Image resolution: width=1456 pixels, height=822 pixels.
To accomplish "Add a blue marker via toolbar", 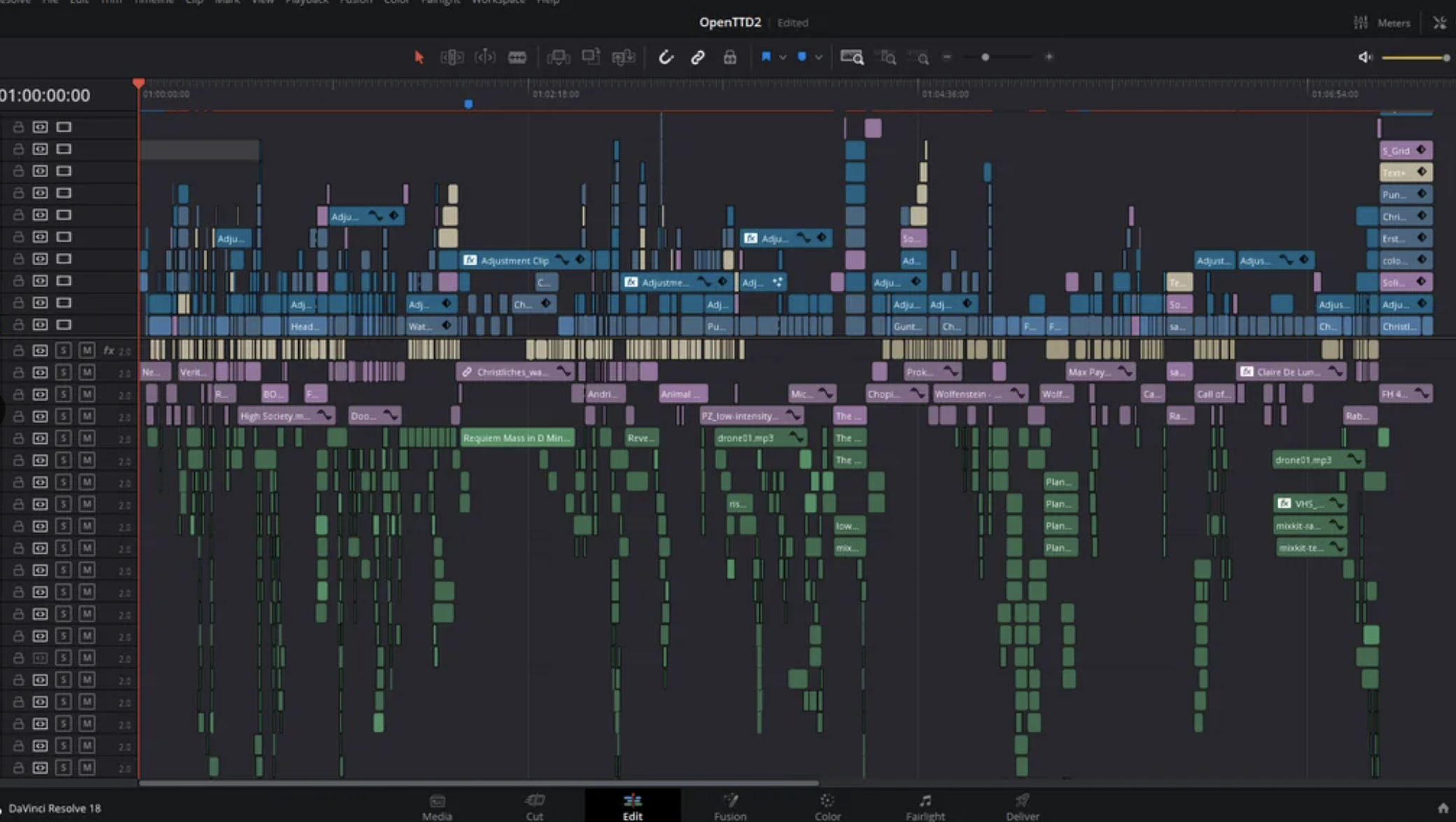I will [x=802, y=57].
